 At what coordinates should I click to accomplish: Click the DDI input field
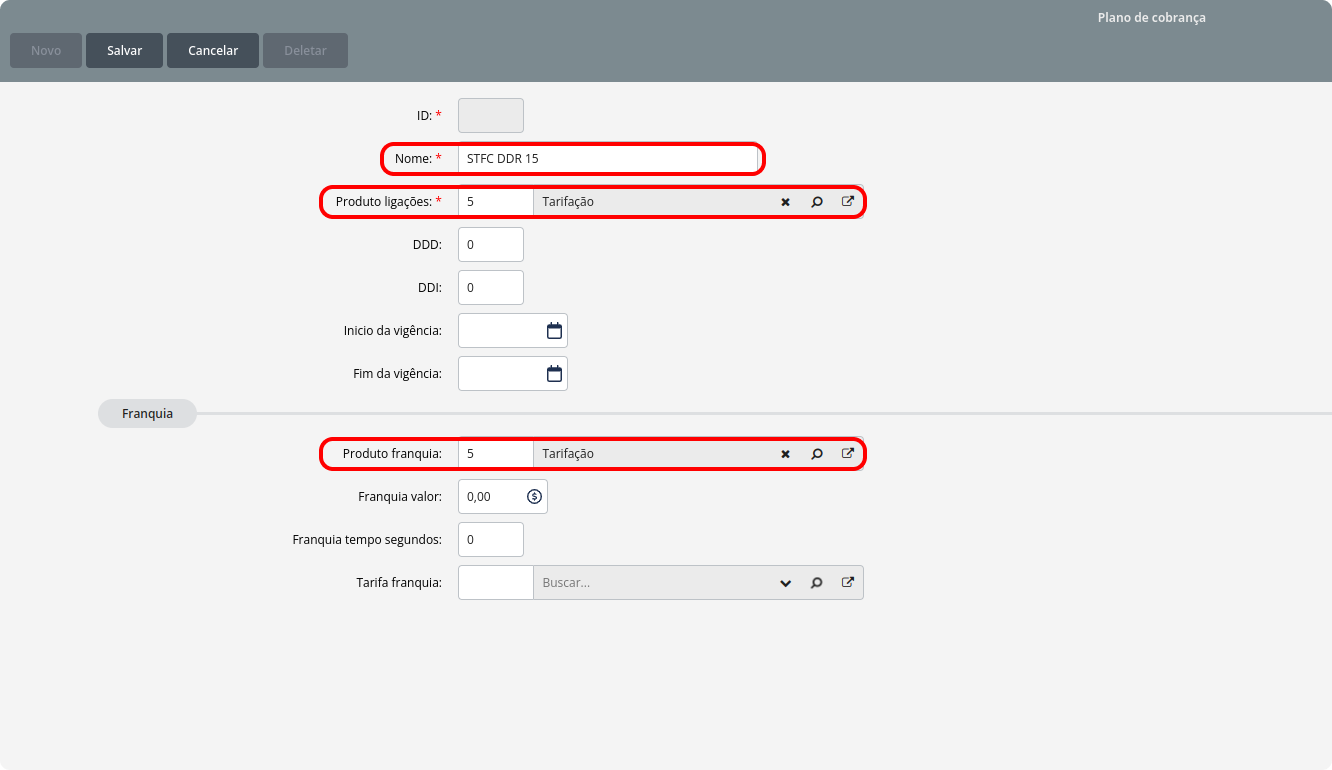(490, 288)
